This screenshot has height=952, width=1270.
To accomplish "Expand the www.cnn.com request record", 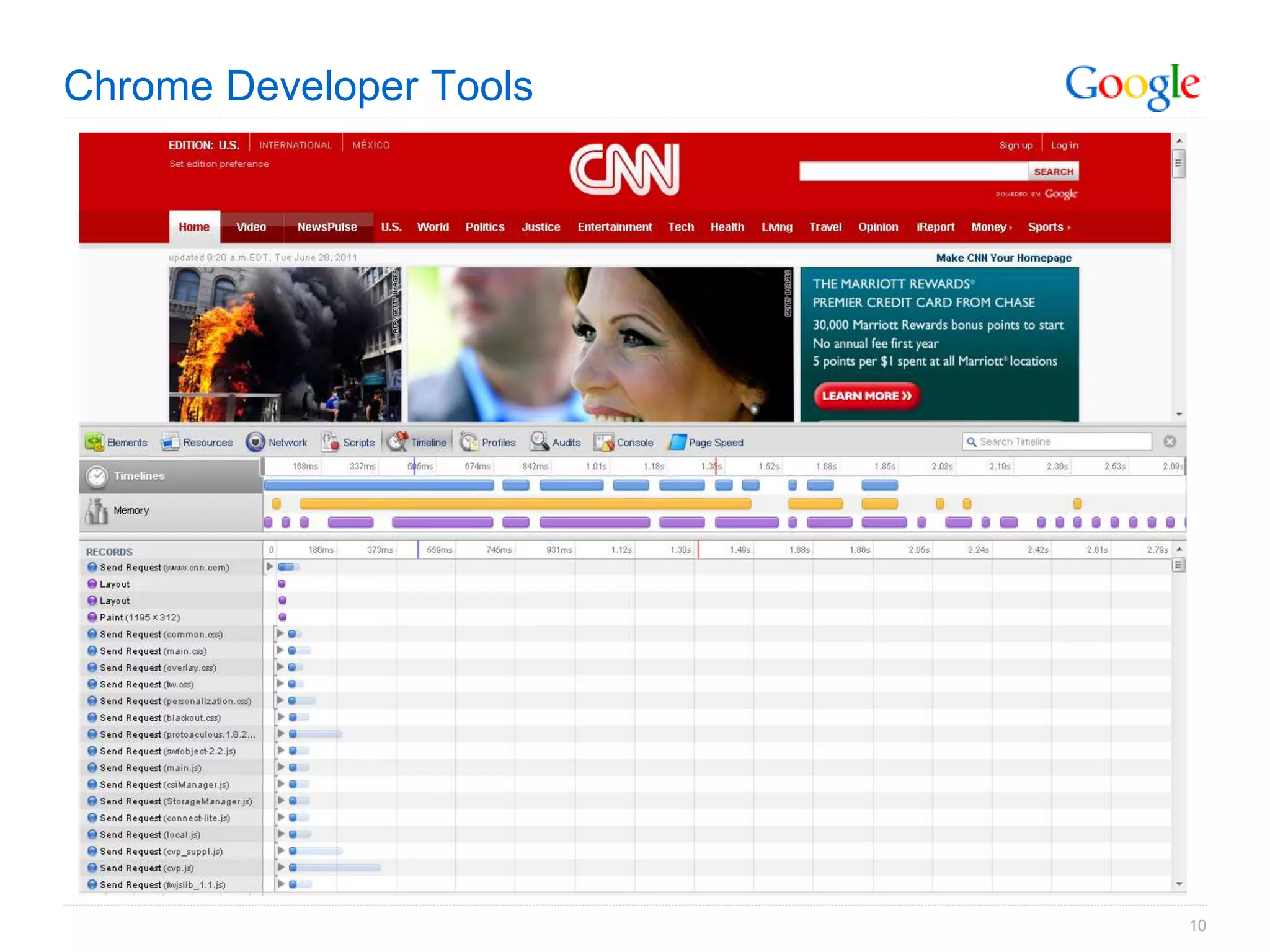I will (x=270, y=566).
